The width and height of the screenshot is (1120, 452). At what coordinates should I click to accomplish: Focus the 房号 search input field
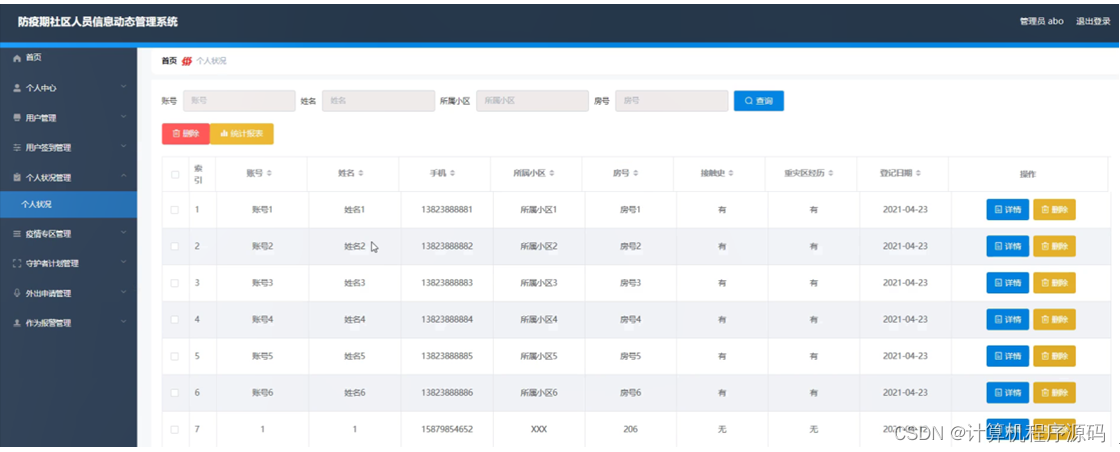671,101
